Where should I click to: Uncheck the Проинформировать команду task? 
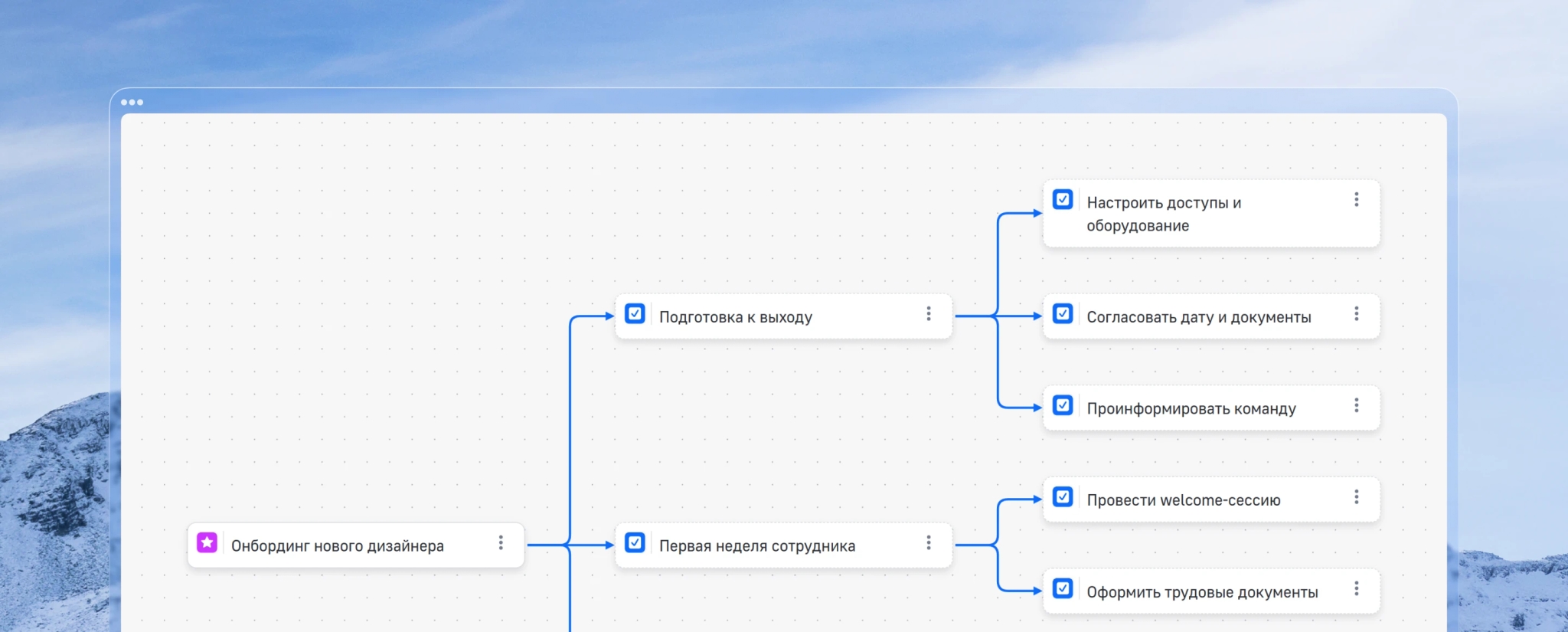click(1063, 405)
